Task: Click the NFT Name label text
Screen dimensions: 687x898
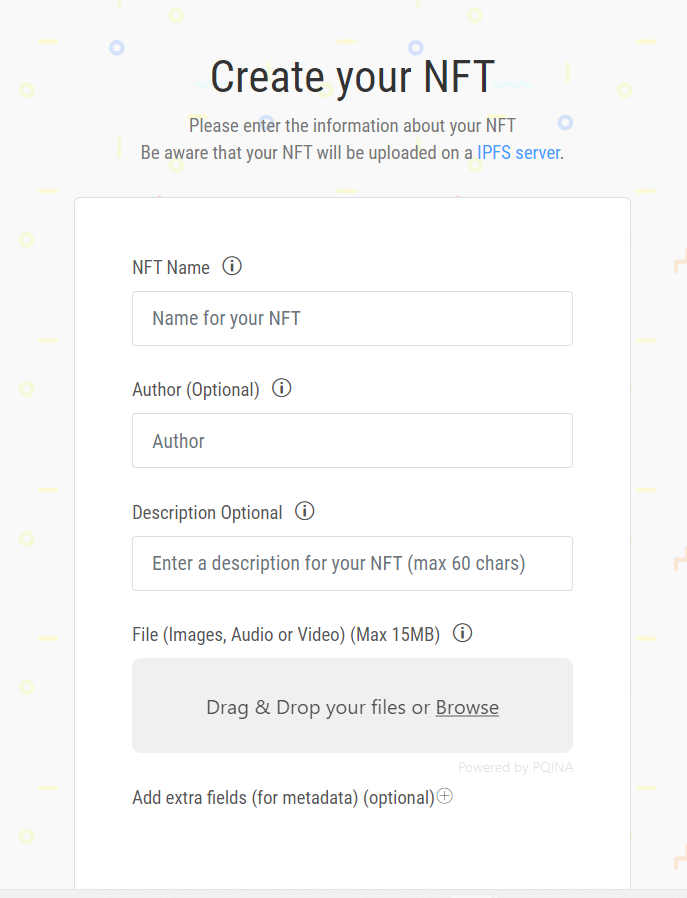Action: point(171,267)
